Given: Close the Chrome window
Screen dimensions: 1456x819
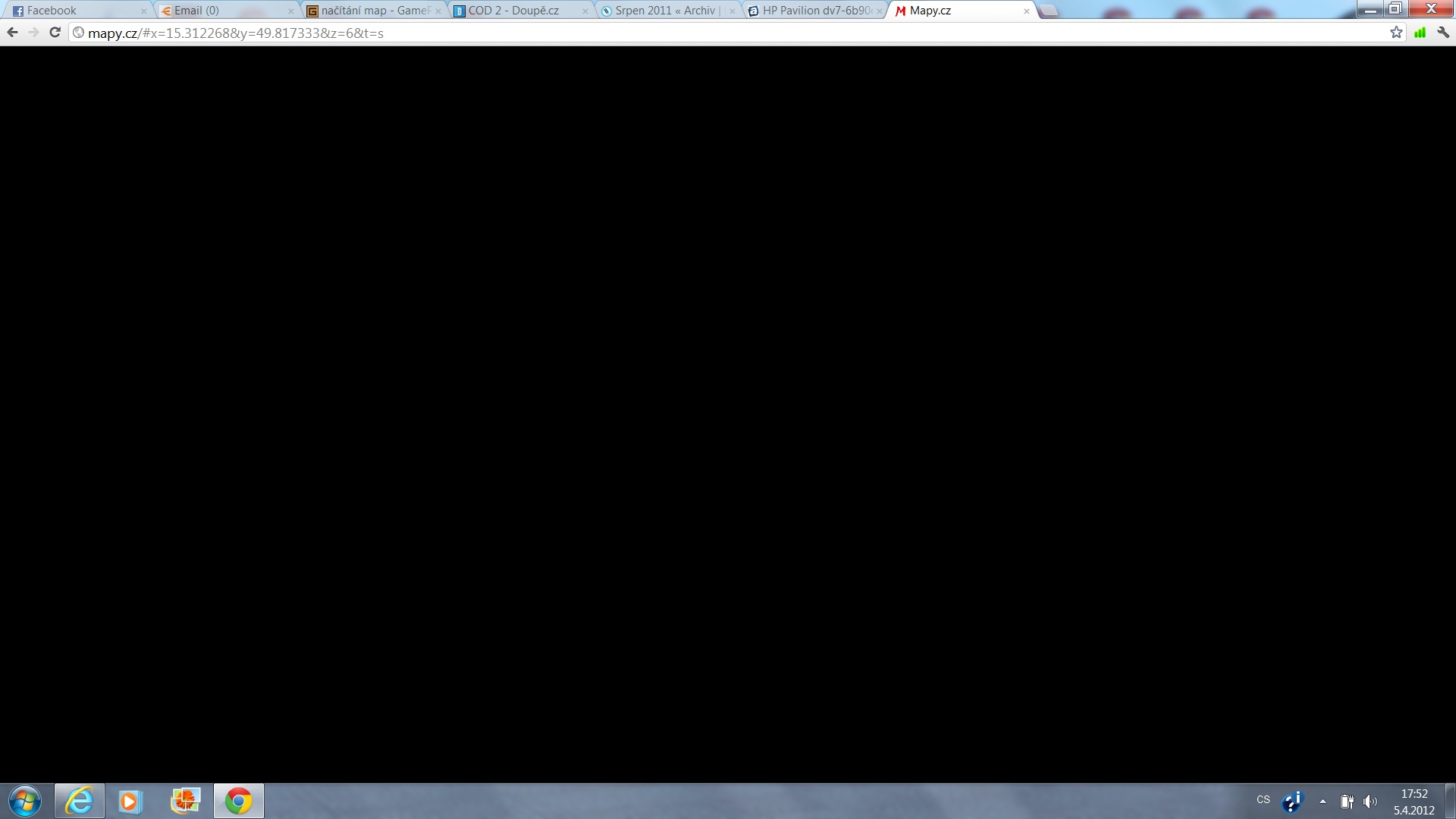Looking at the screenshot, I should point(1431,8).
